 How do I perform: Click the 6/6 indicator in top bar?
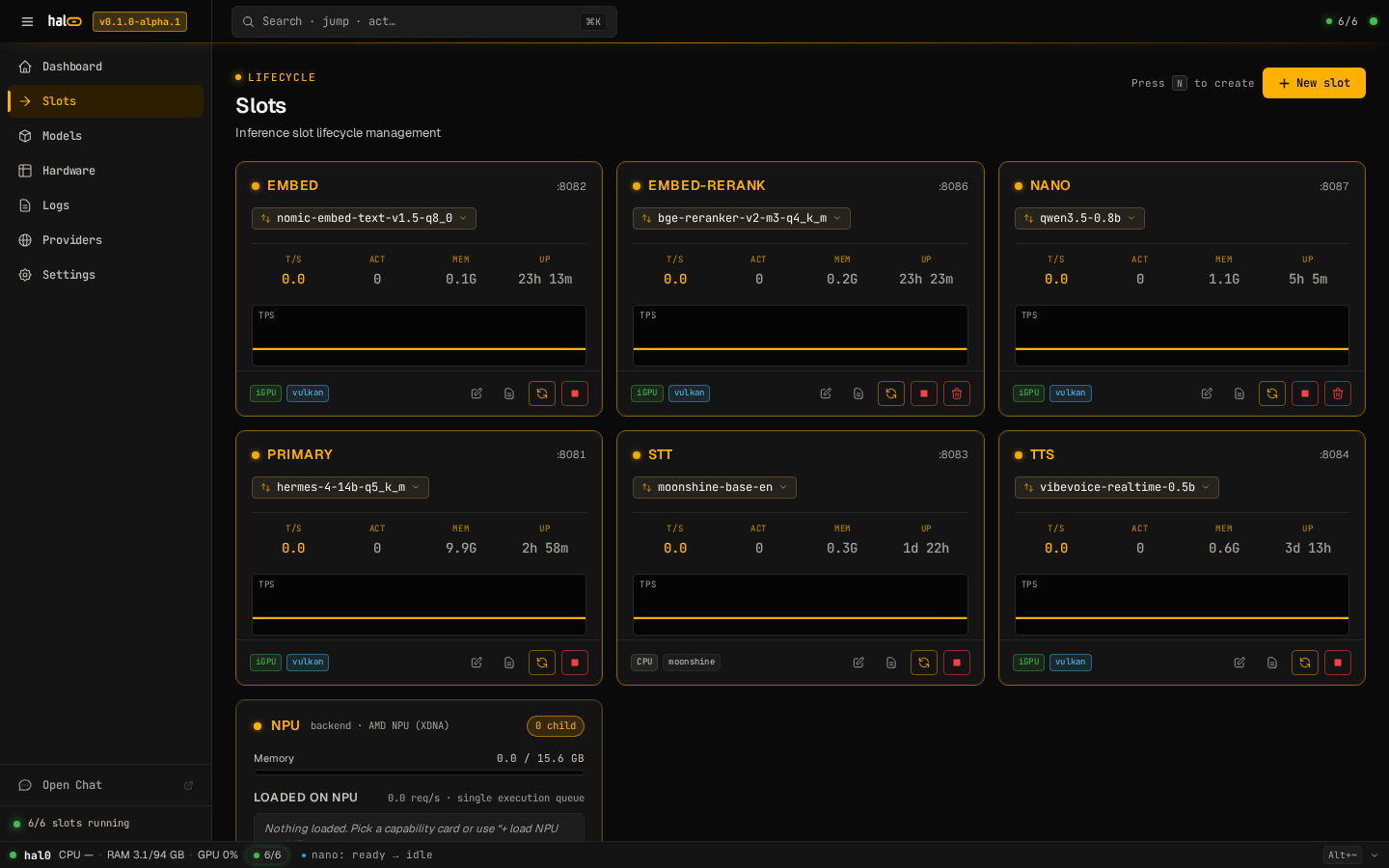(x=1342, y=21)
